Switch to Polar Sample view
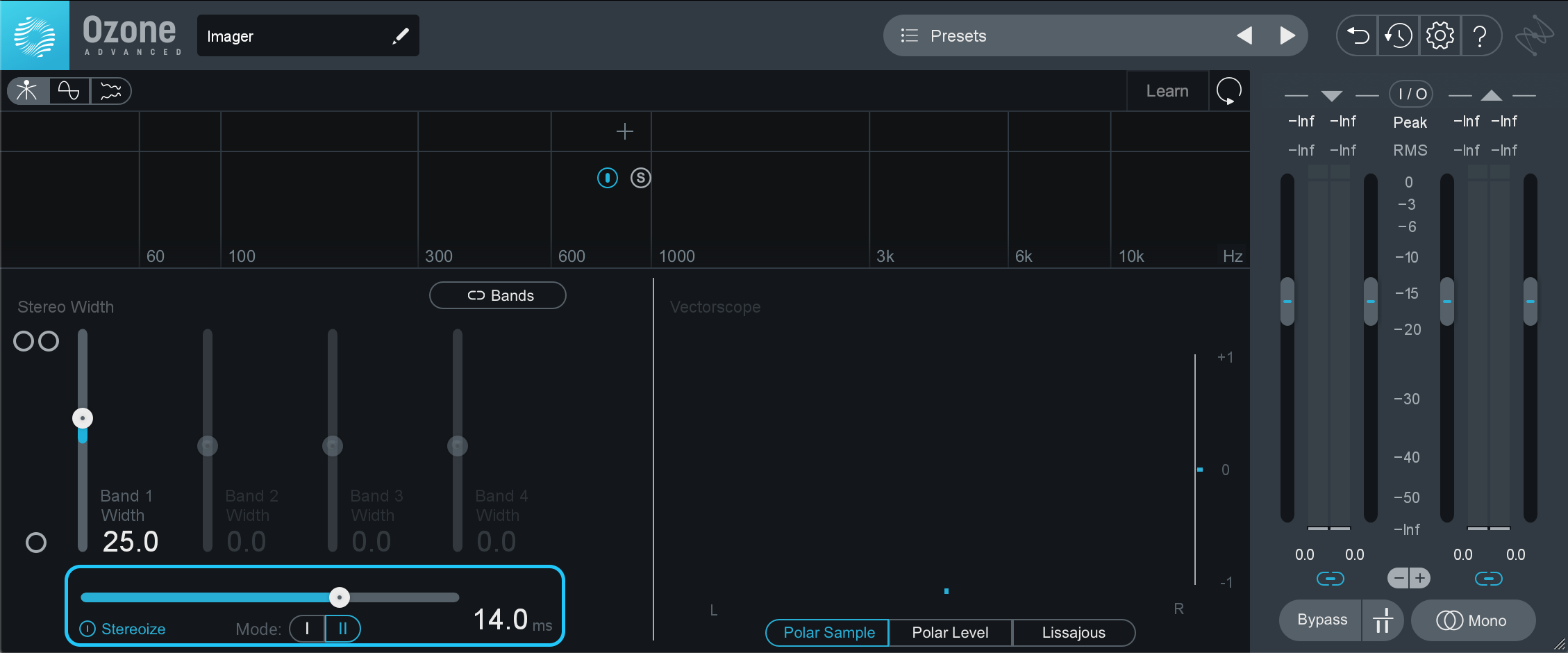 [828, 632]
